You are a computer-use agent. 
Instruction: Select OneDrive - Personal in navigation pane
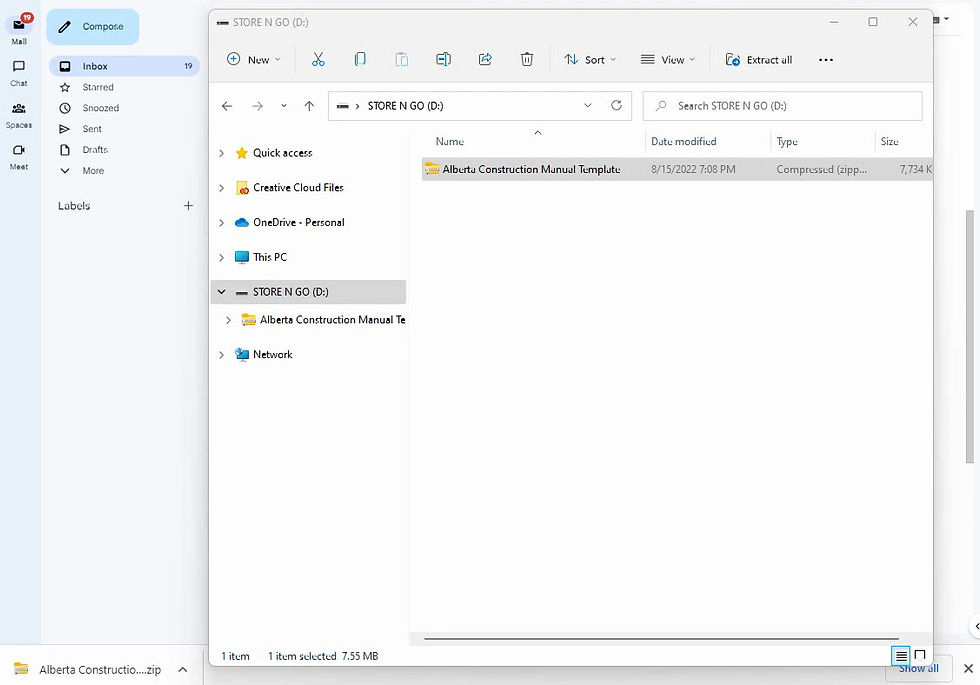coord(298,222)
